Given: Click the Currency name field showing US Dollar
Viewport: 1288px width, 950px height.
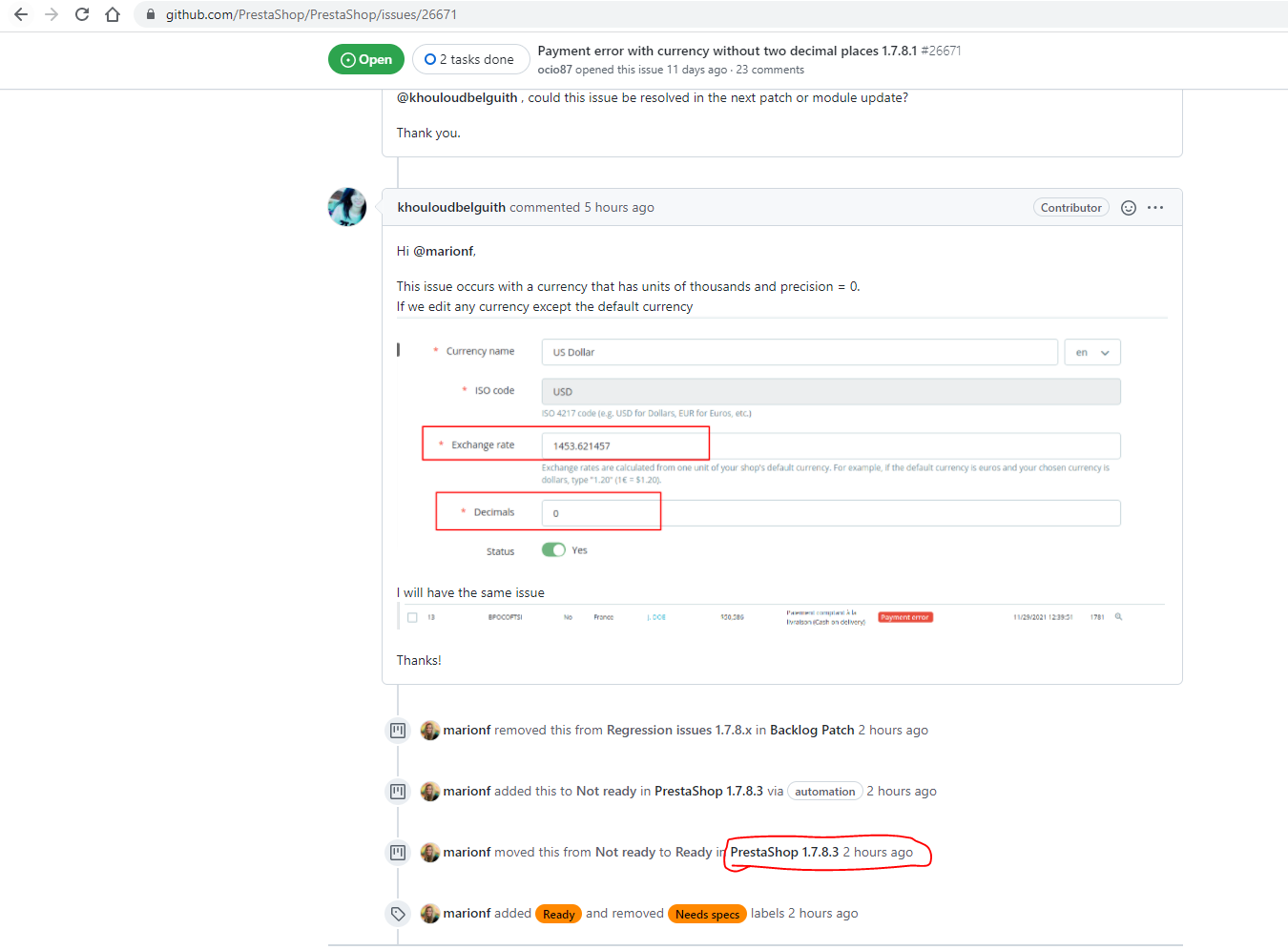Looking at the screenshot, I should (x=800, y=352).
